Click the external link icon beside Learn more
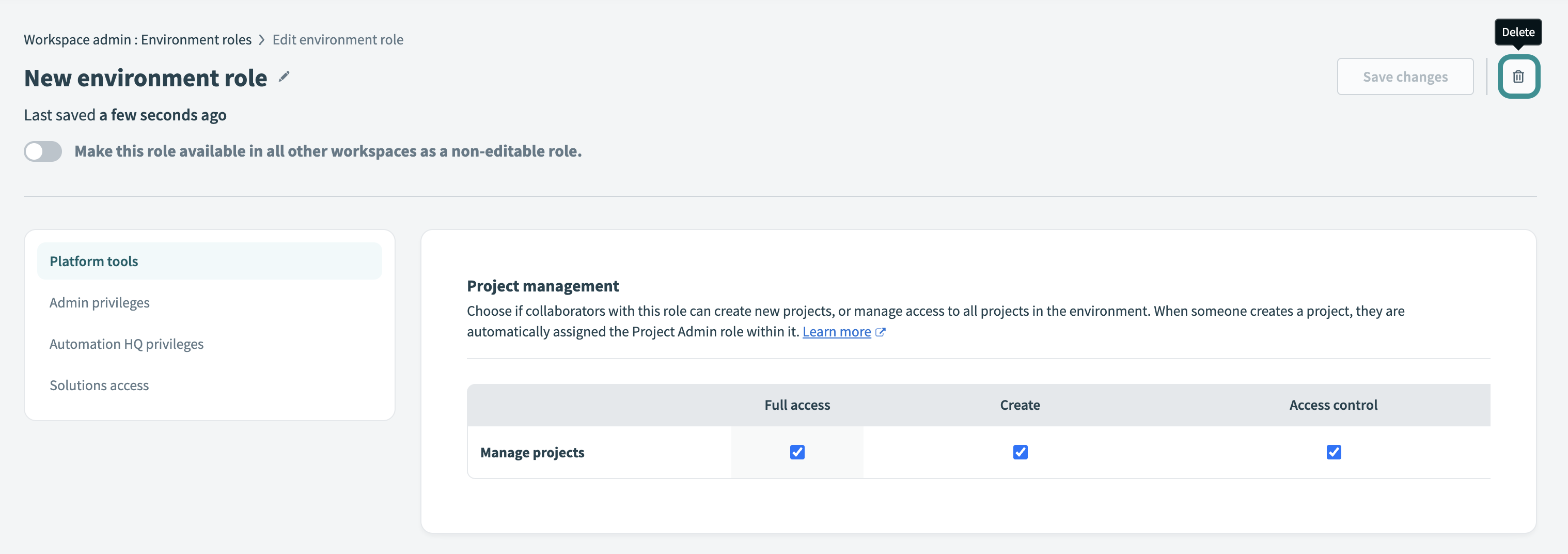The height and width of the screenshot is (554, 1568). tap(881, 332)
